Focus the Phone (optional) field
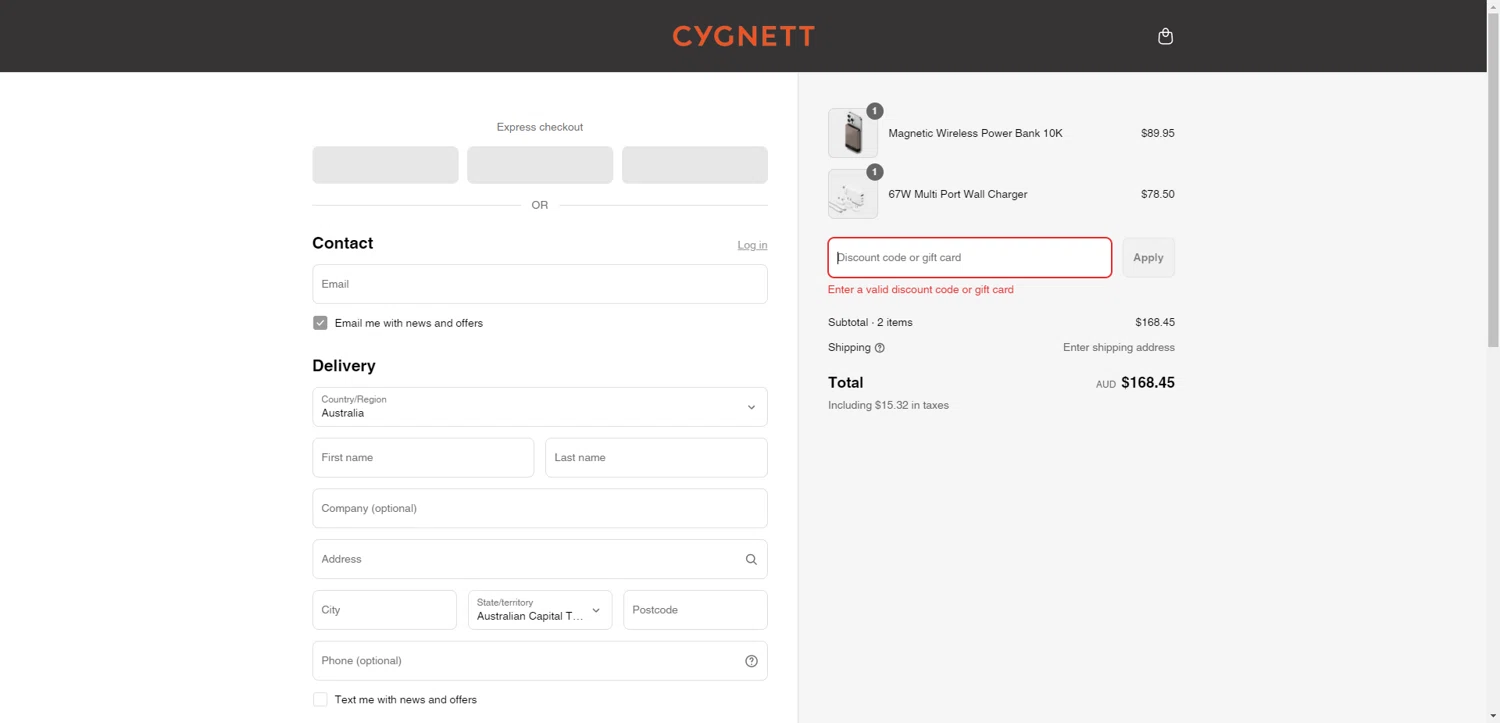Viewport: 1500px width, 723px height. click(x=540, y=661)
